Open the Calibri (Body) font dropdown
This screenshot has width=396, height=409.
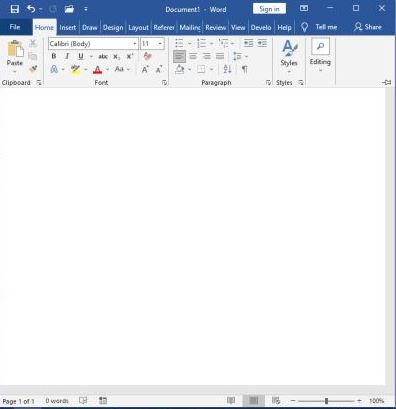point(93,44)
